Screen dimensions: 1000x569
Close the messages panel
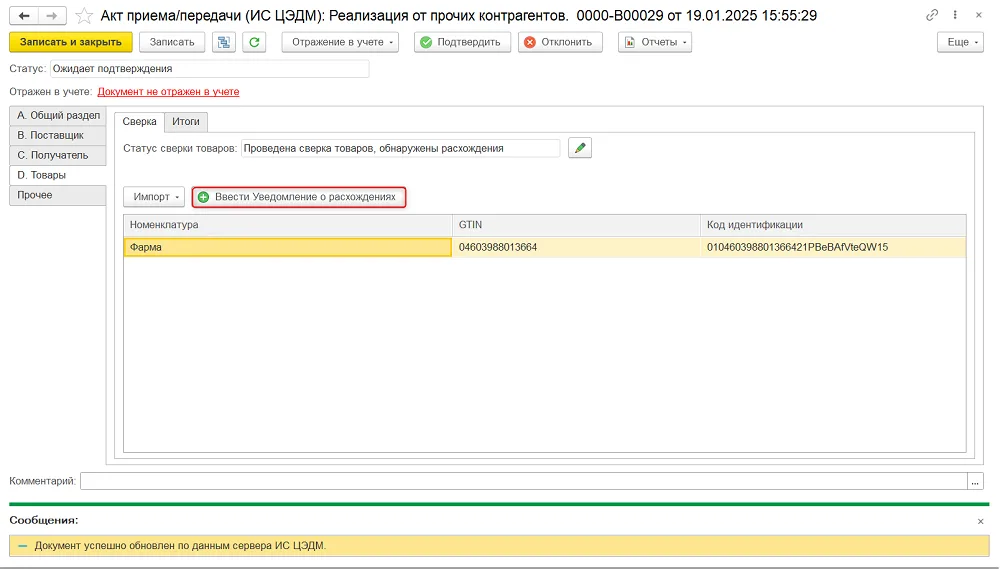[x=980, y=521]
